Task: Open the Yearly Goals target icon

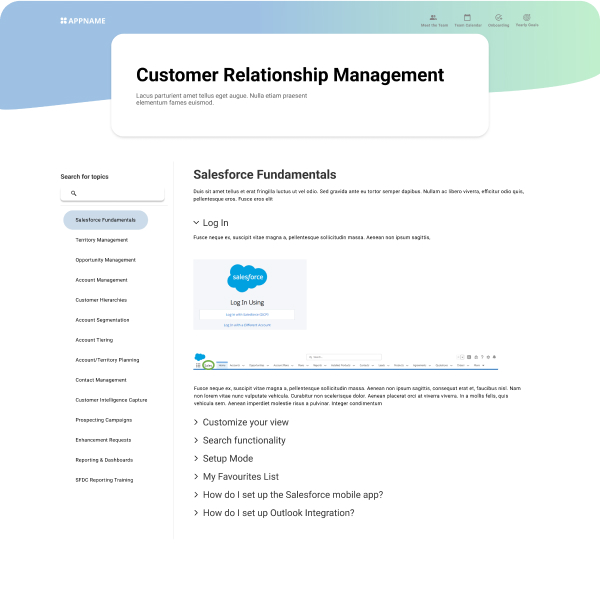Action: pyautogui.click(x=527, y=17)
